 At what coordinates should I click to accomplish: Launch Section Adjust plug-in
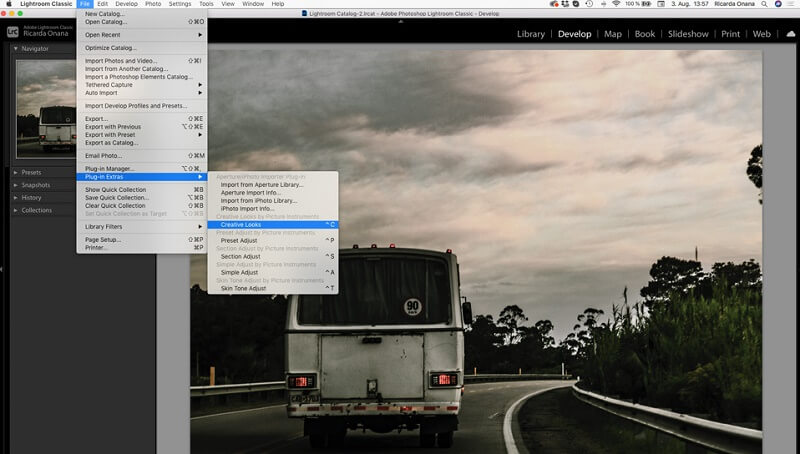tap(273, 257)
